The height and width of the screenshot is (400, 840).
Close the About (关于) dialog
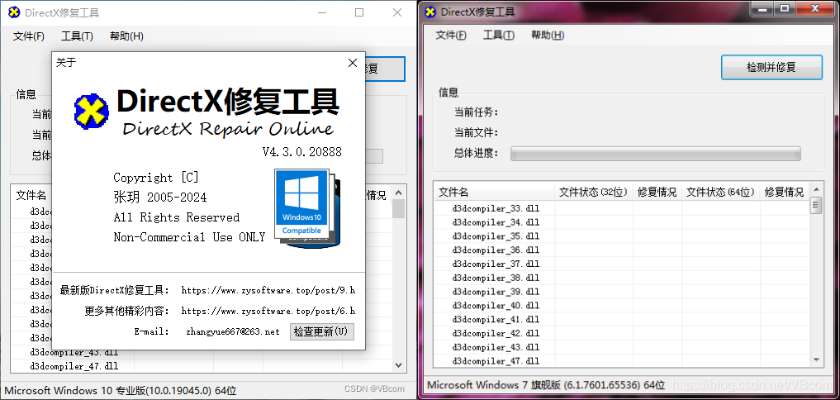352,63
